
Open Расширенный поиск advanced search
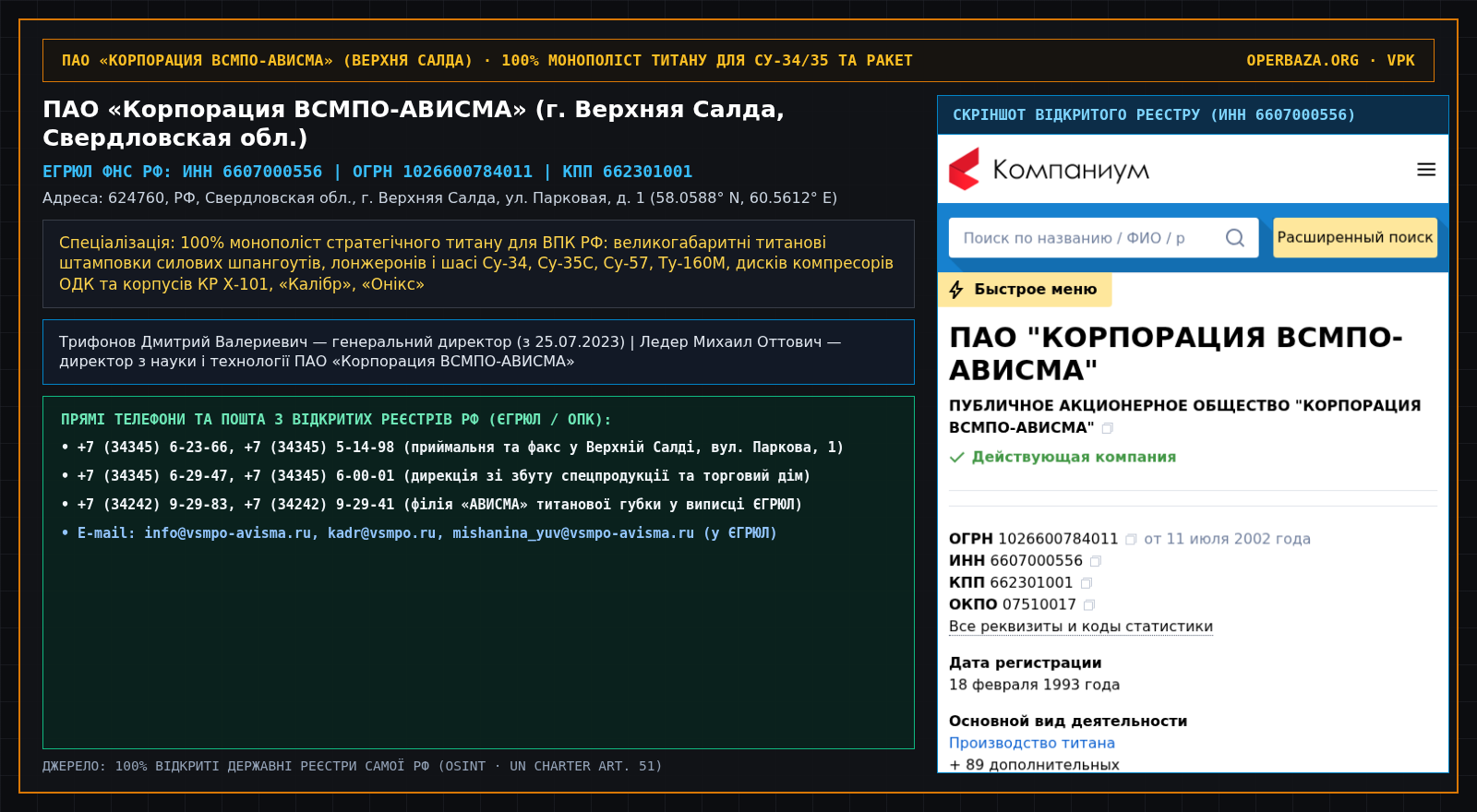tap(1355, 237)
